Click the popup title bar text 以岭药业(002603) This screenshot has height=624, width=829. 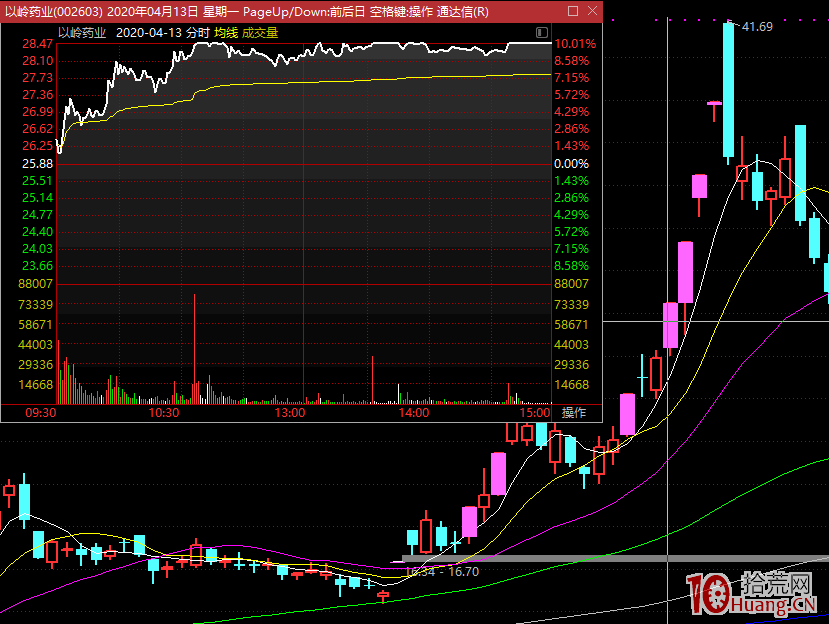click(54, 12)
